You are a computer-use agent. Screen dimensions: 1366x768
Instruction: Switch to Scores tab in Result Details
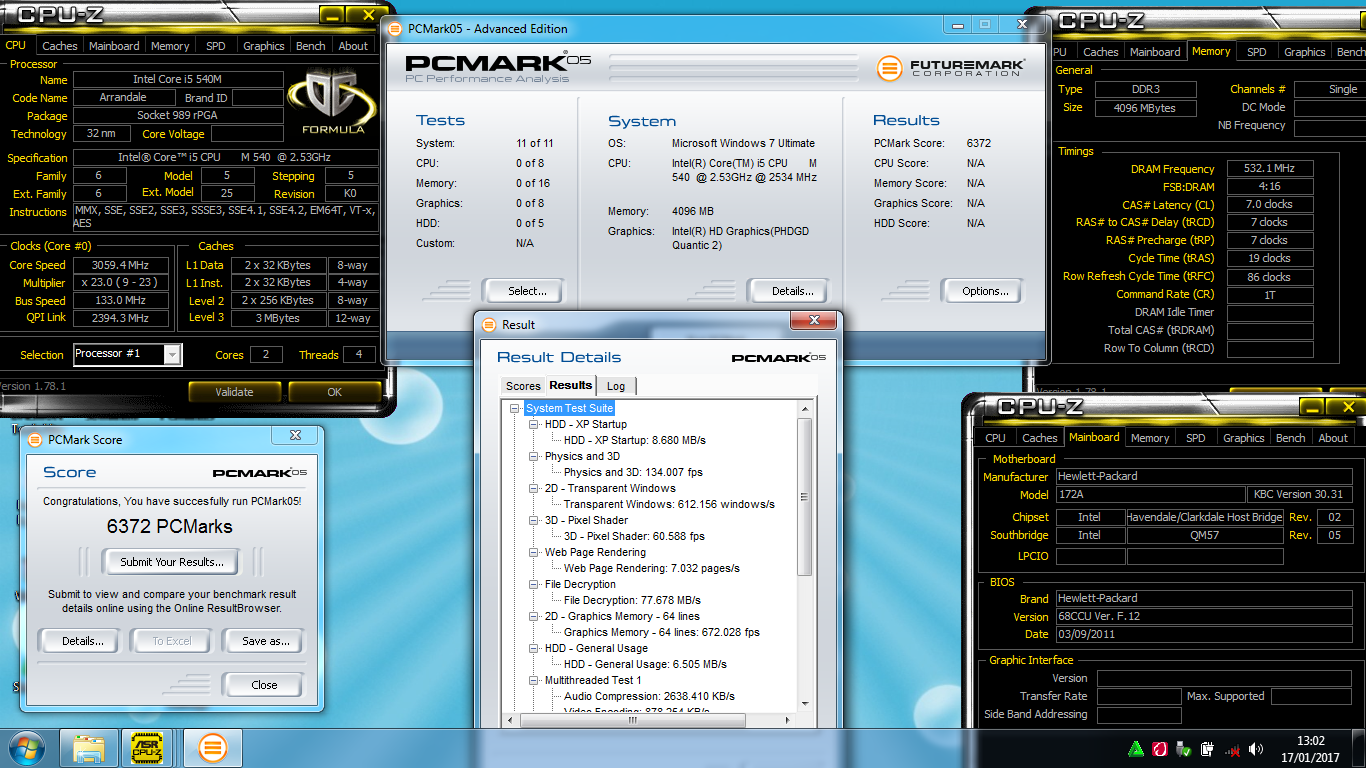coord(523,386)
